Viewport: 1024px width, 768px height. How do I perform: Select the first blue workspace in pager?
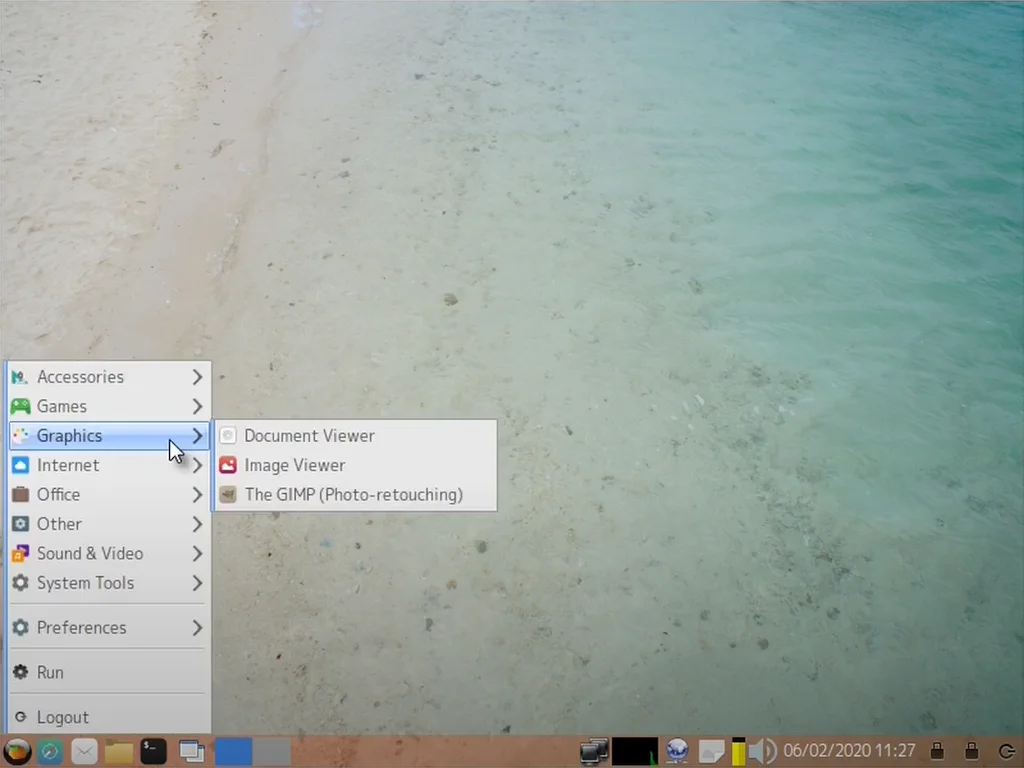(233, 751)
